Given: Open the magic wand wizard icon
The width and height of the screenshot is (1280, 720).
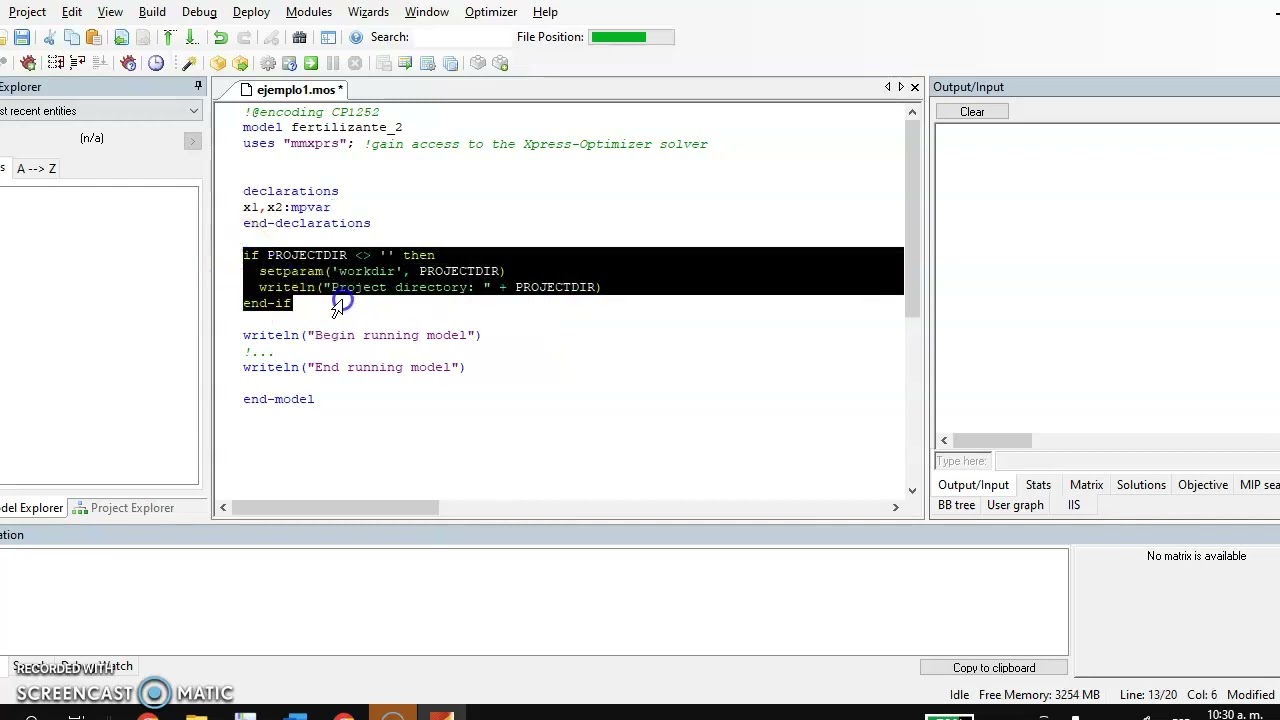Looking at the screenshot, I should (189, 63).
